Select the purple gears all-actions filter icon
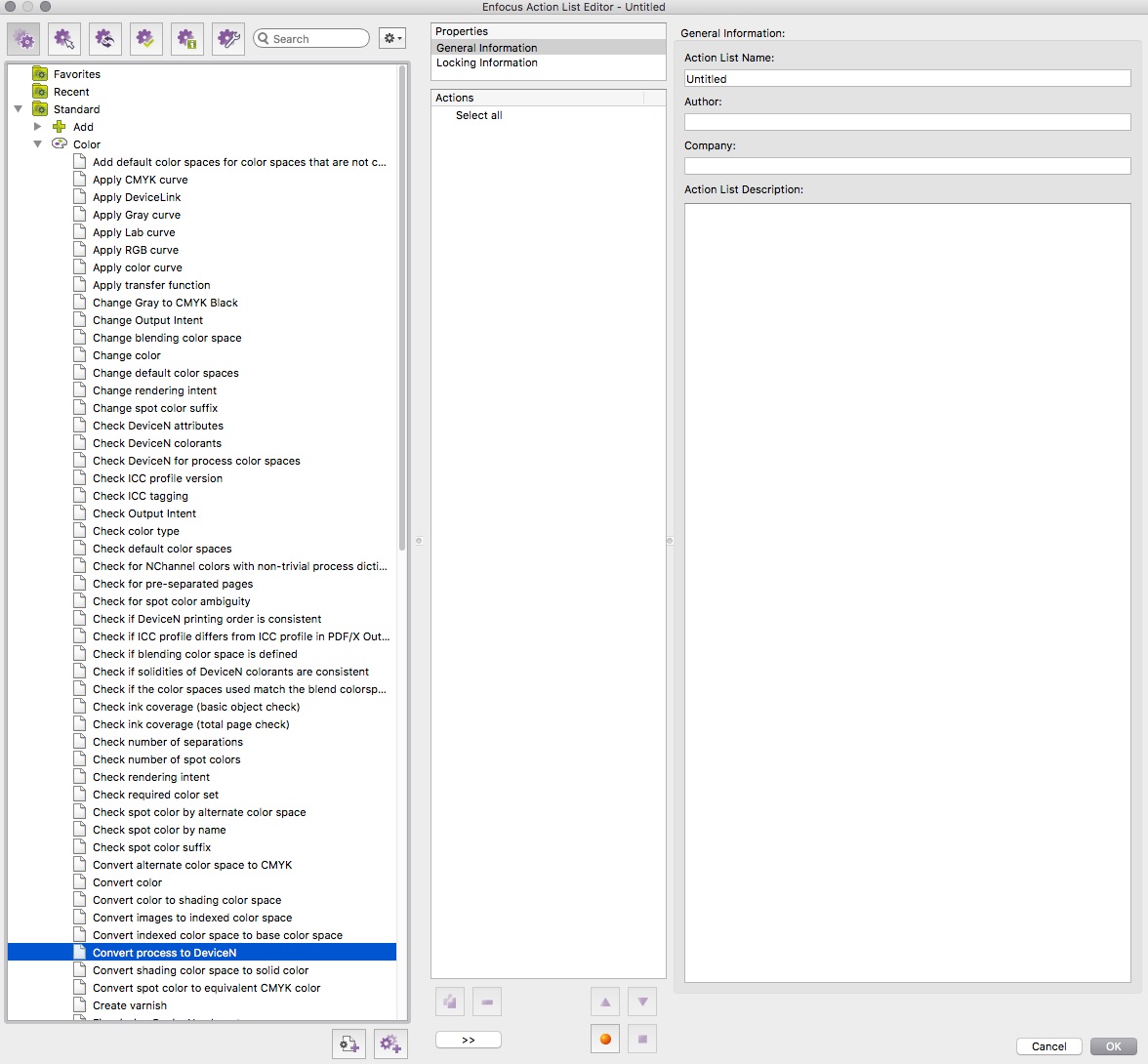Image resolution: width=1148 pixels, height=1064 pixels. [23, 39]
